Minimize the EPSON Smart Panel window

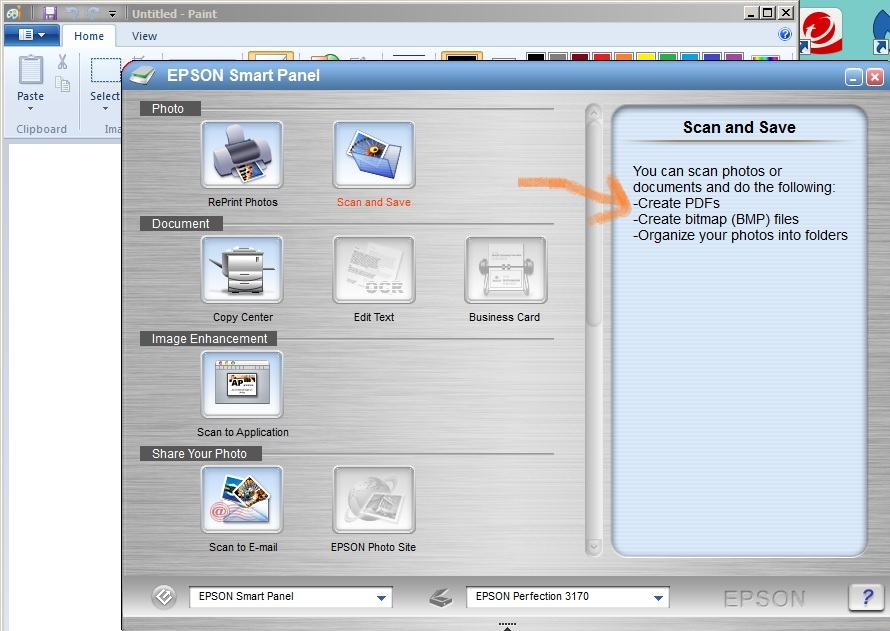[x=854, y=77]
